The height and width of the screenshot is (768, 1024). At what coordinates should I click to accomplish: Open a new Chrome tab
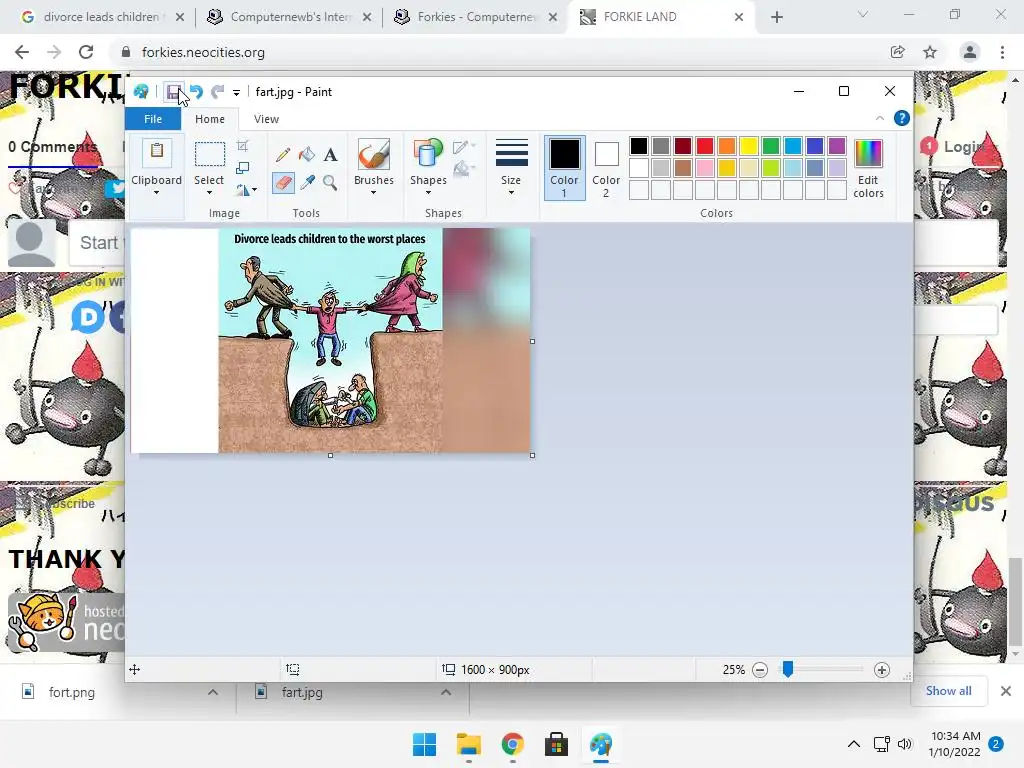[776, 17]
